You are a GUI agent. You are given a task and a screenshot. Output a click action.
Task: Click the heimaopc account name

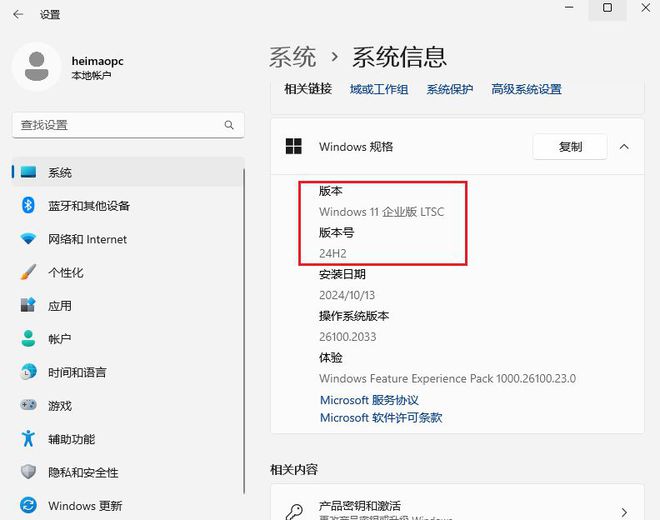coord(97,61)
